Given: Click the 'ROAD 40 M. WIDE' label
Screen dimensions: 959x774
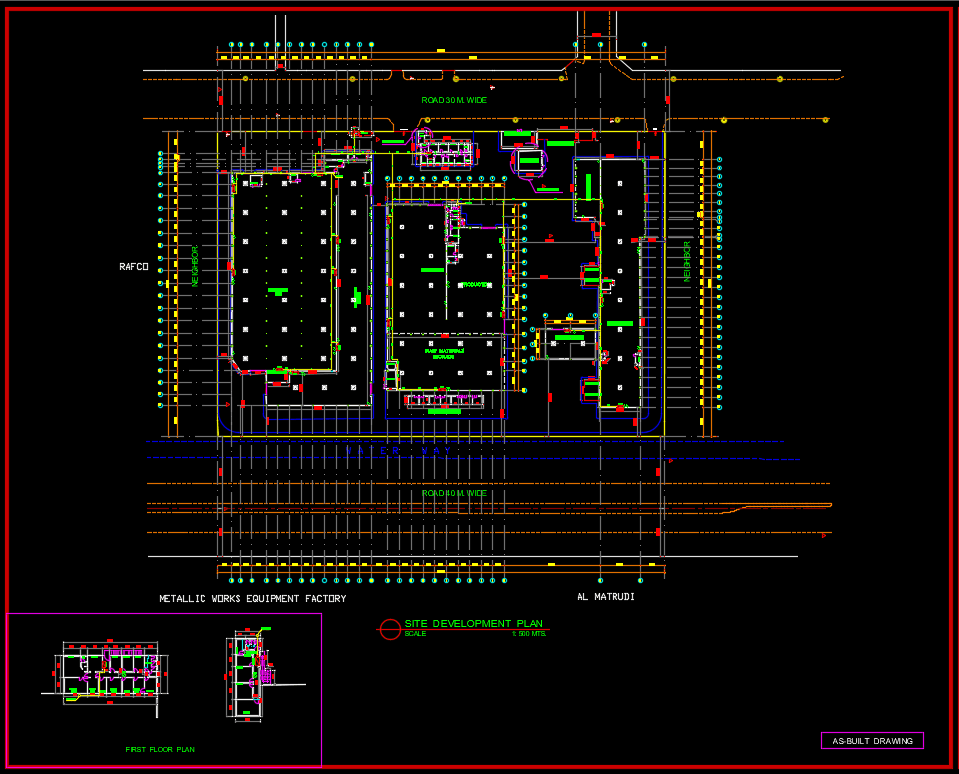Looking at the screenshot, I should 454,493.
